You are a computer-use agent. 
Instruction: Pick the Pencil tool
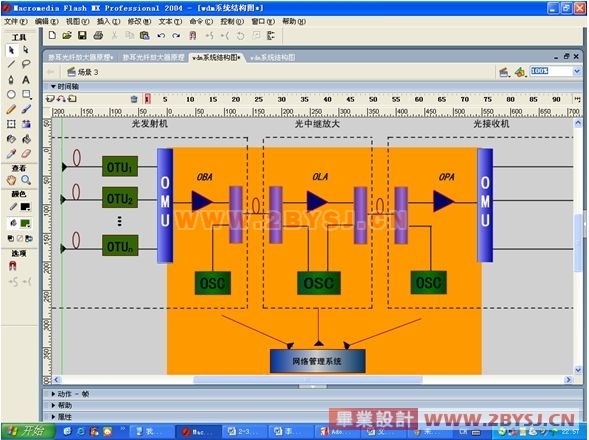click(11, 109)
